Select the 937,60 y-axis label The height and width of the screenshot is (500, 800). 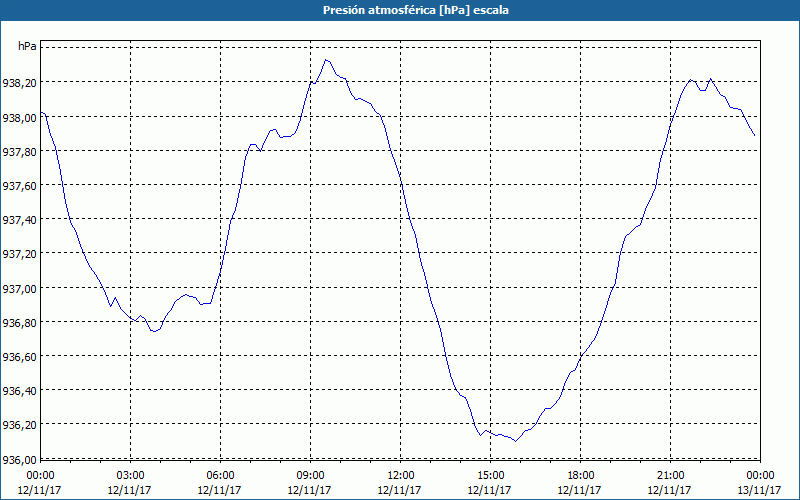[x=19, y=186]
